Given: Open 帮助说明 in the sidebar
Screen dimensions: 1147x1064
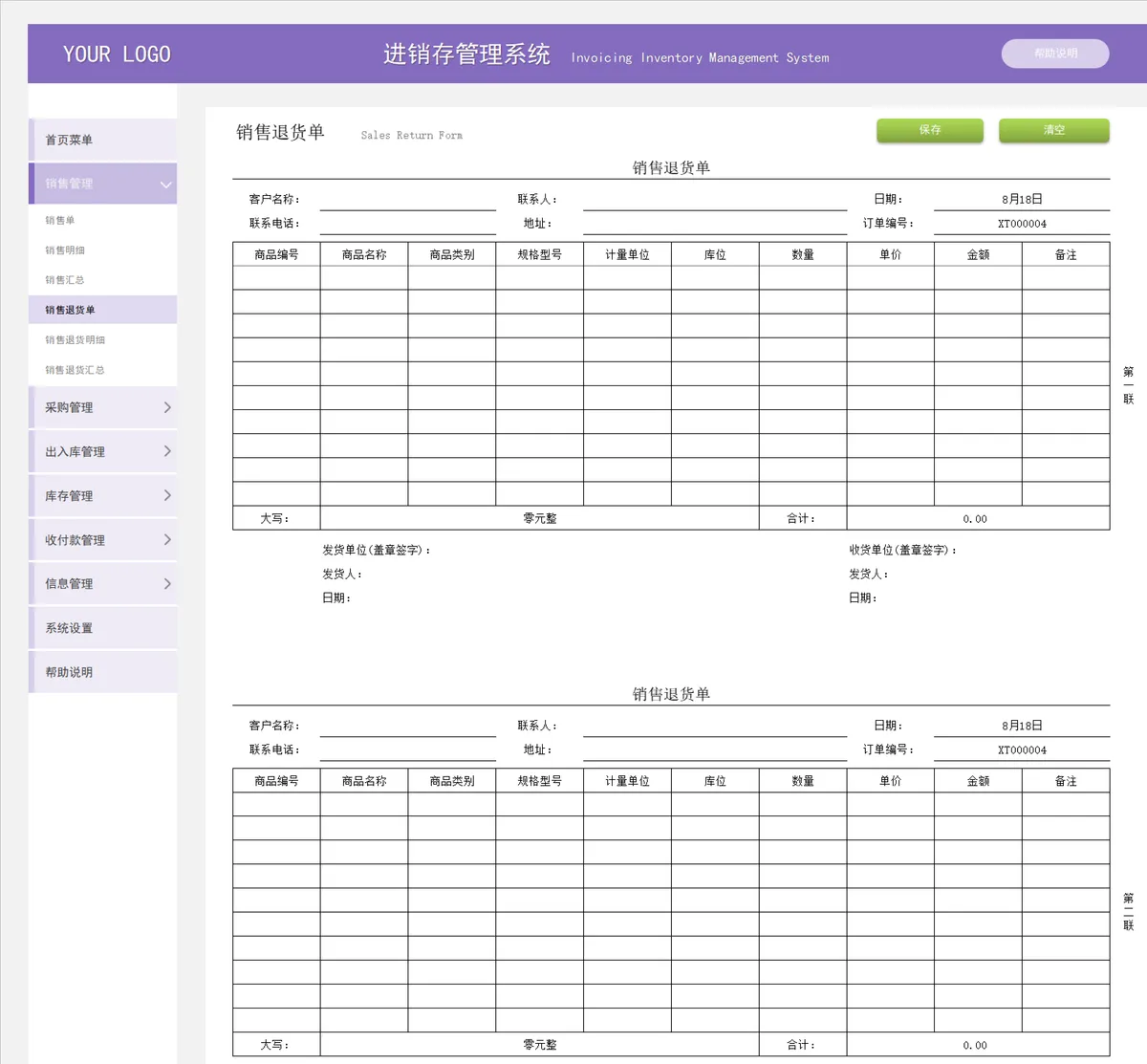Looking at the screenshot, I should 103,672.
